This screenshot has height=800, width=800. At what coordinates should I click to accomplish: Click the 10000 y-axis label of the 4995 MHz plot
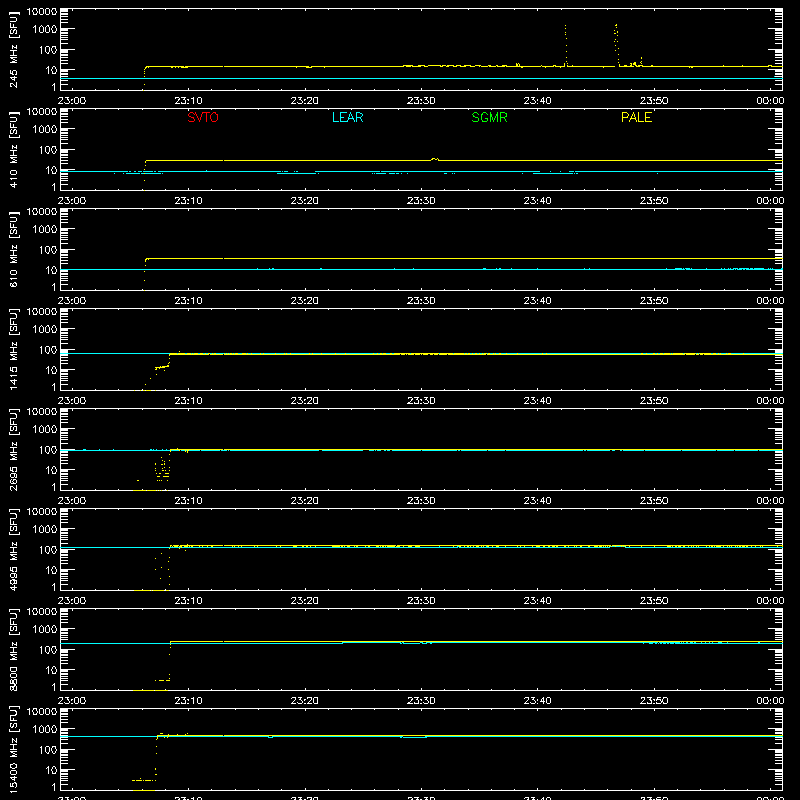[42, 511]
